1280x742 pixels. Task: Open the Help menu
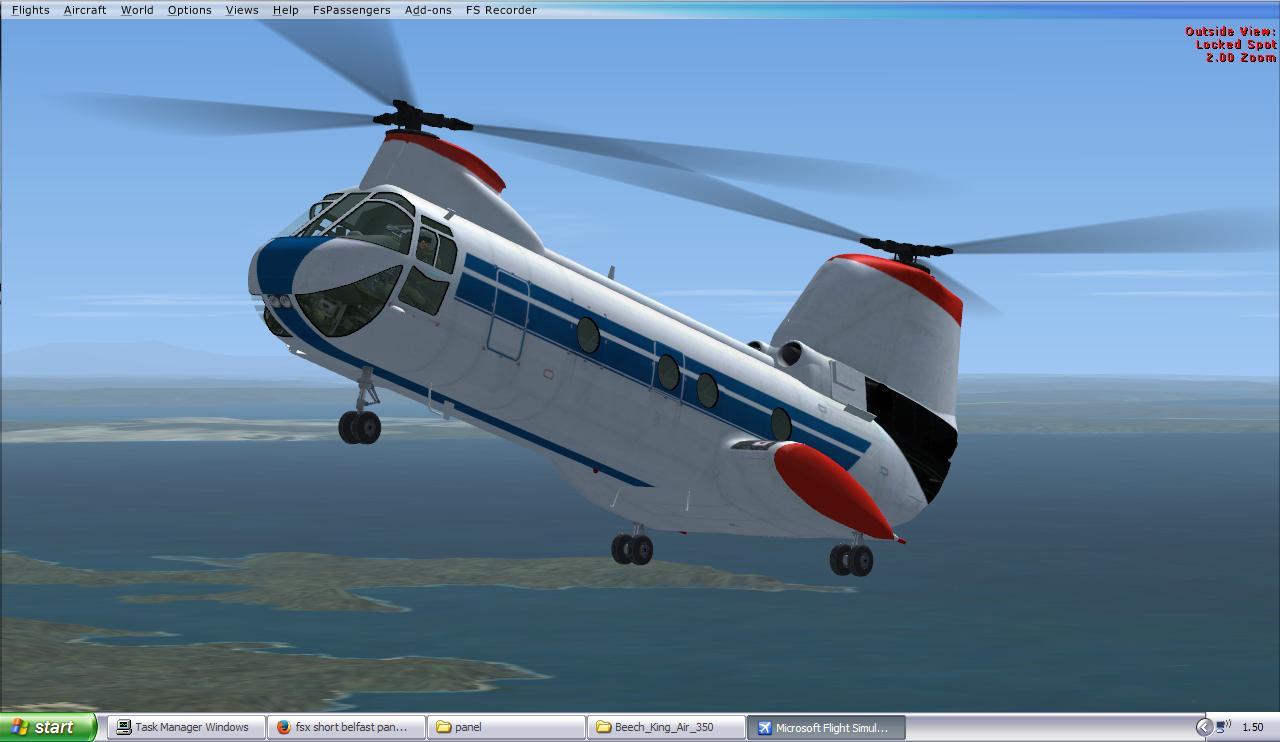[x=285, y=10]
